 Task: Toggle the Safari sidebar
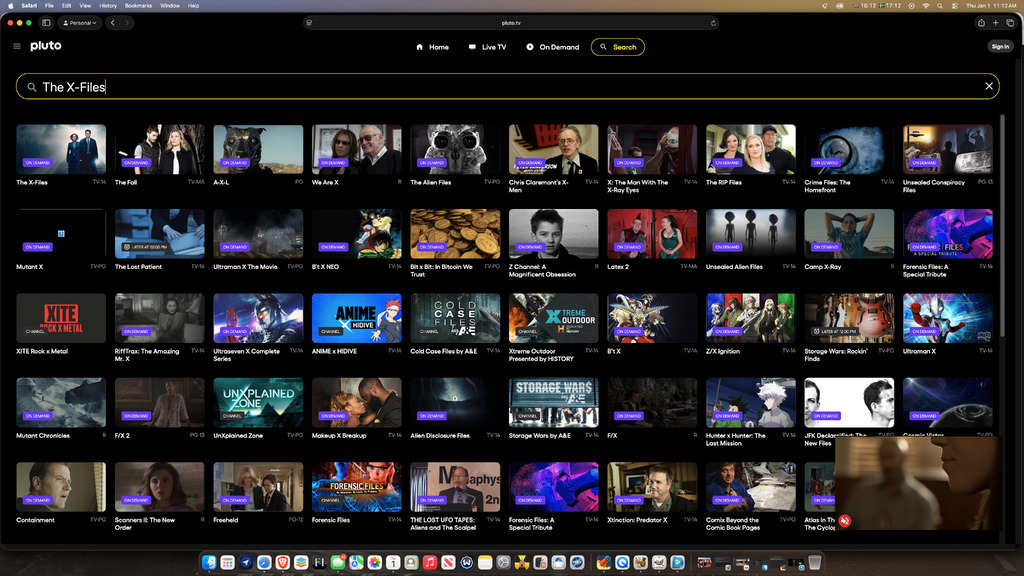(x=48, y=22)
